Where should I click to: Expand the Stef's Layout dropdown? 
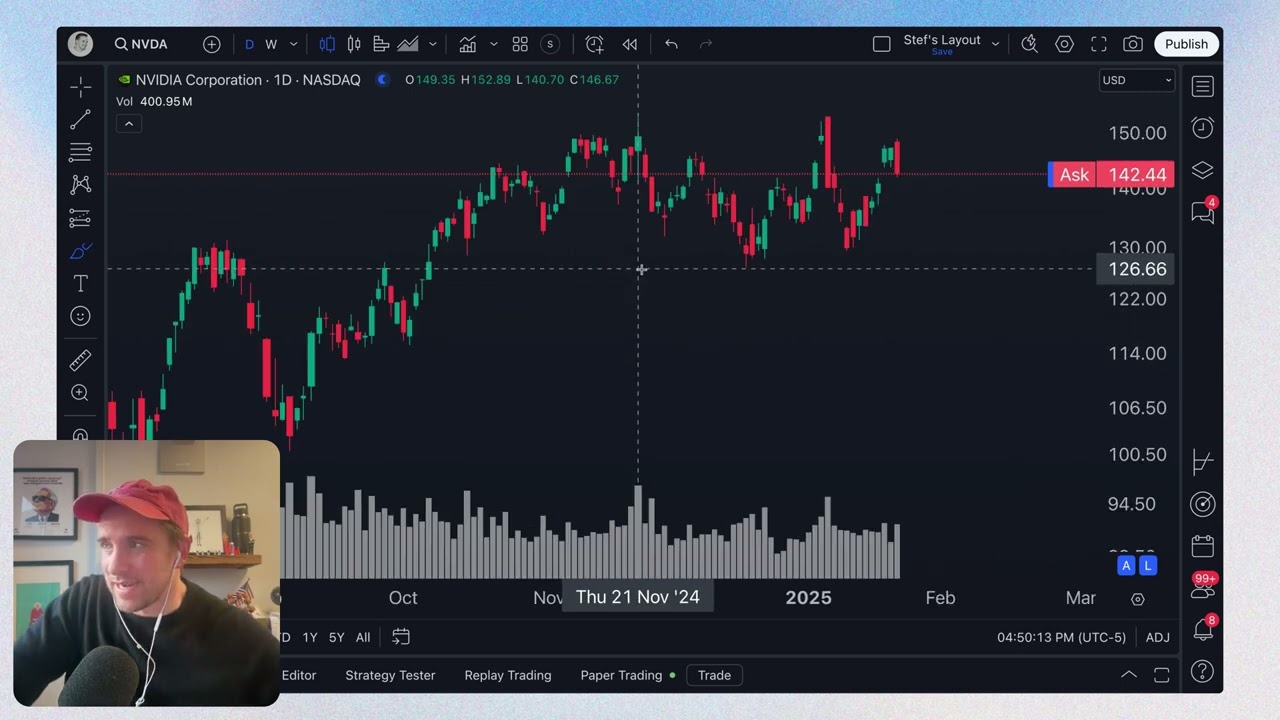[995, 44]
